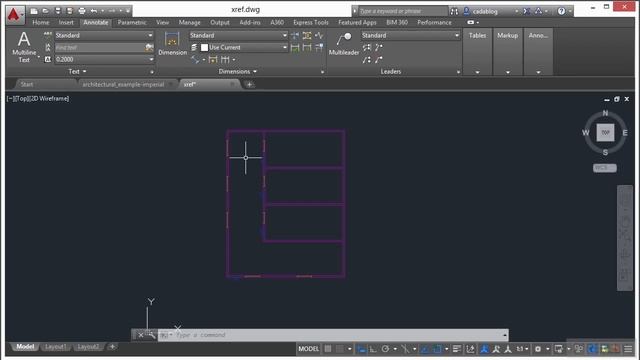Viewport: 640px width, 360px height.
Task: Switch to the Home ribbon tab
Action: click(41, 22)
